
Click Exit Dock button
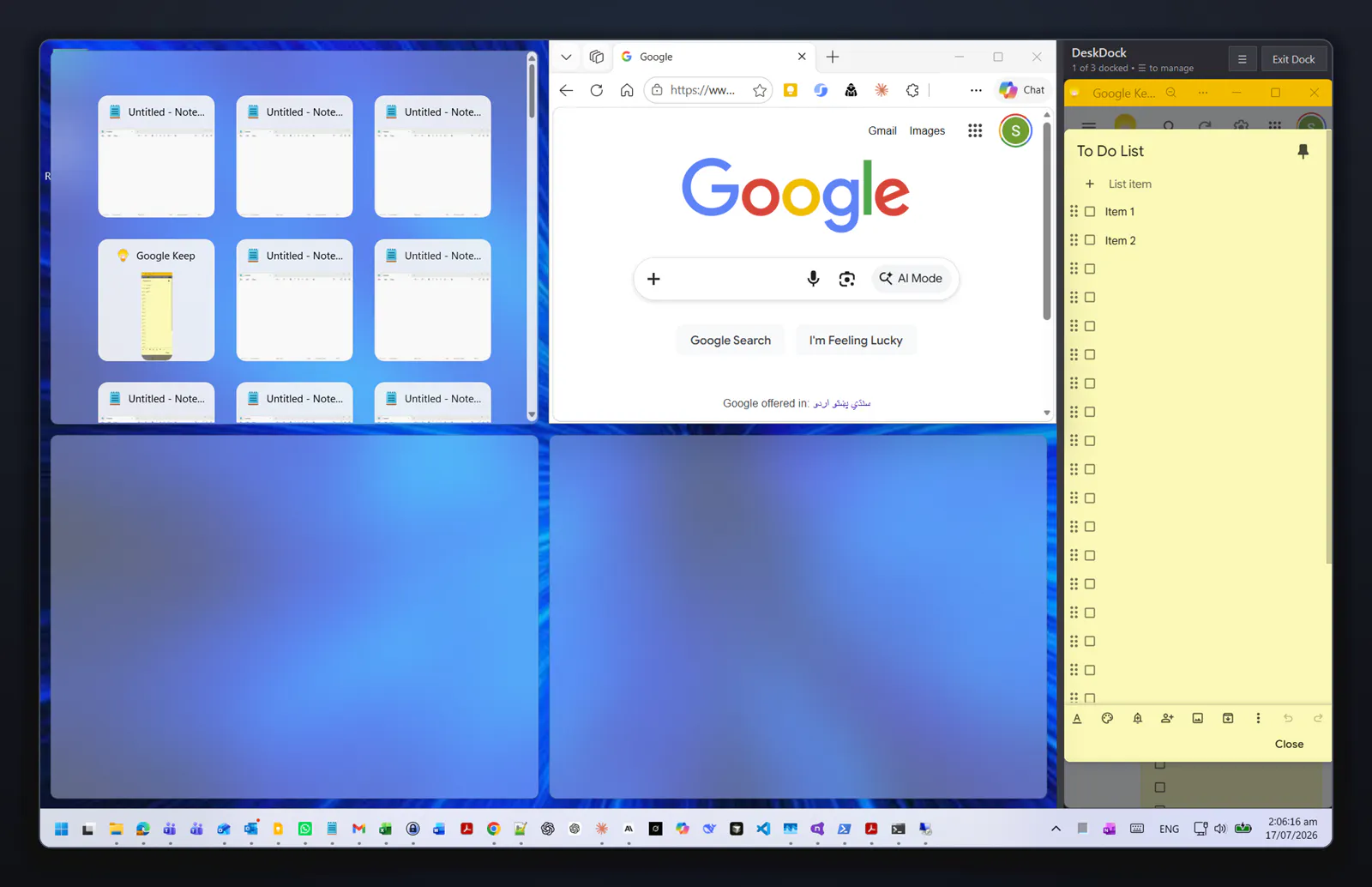coord(1293,59)
